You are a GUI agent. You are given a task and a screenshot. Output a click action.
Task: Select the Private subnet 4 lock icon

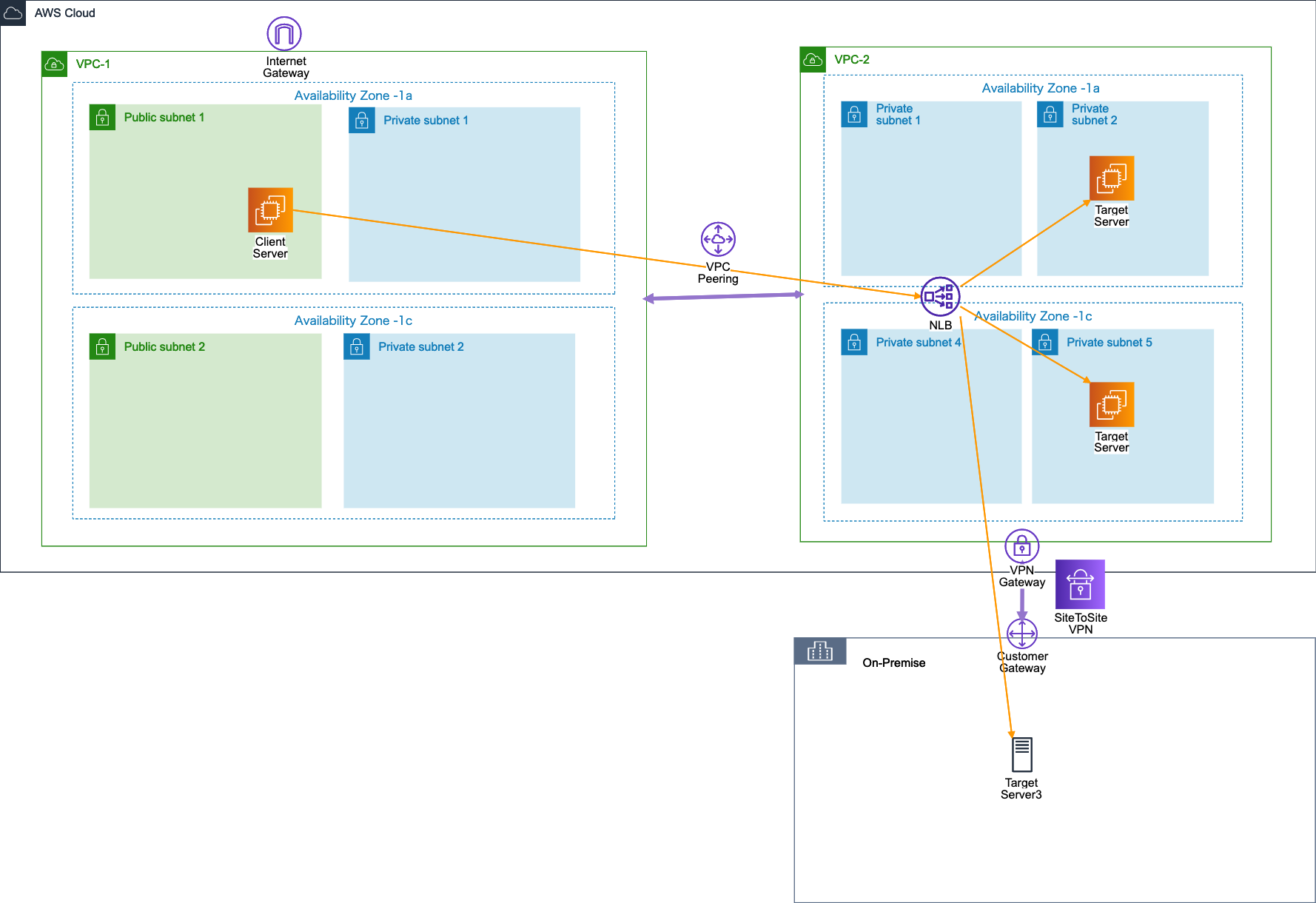click(x=854, y=342)
